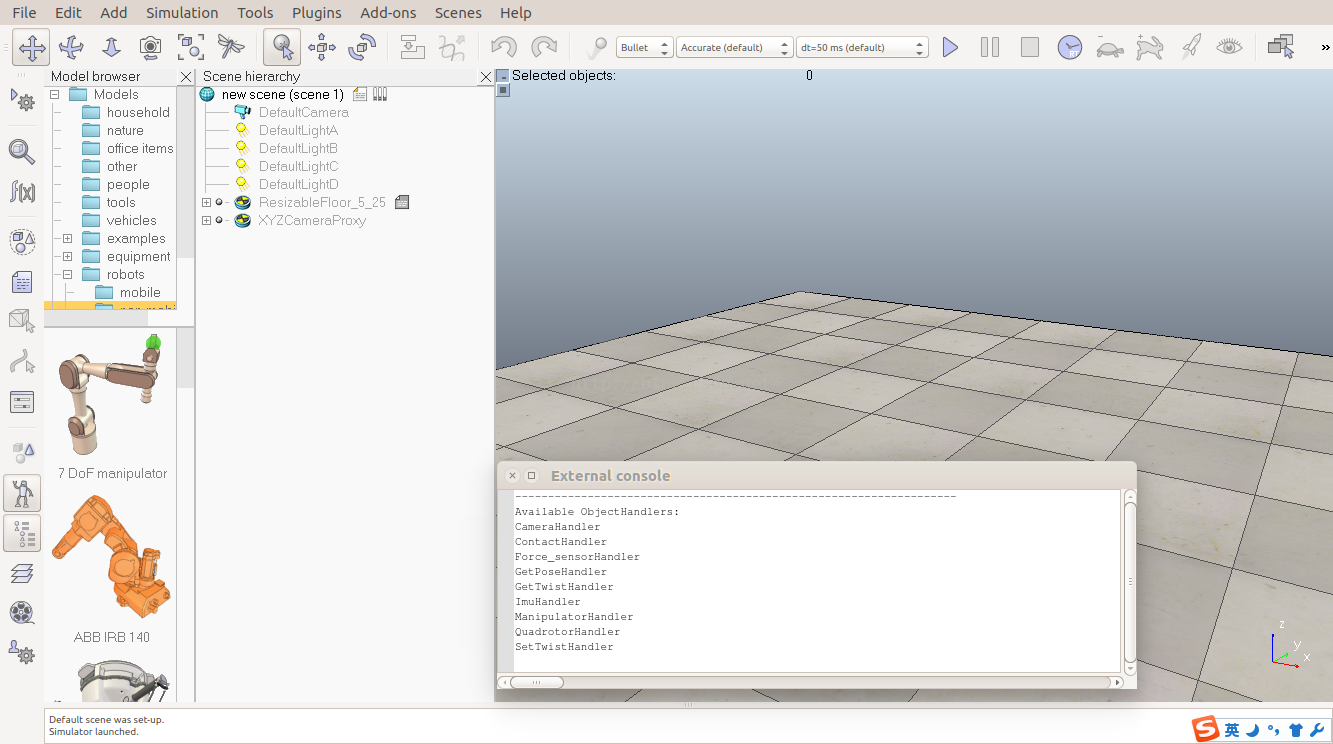Image resolution: width=1333 pixels, height=744 pixels.
Task: Stop the simulation
Action: 1030,47
